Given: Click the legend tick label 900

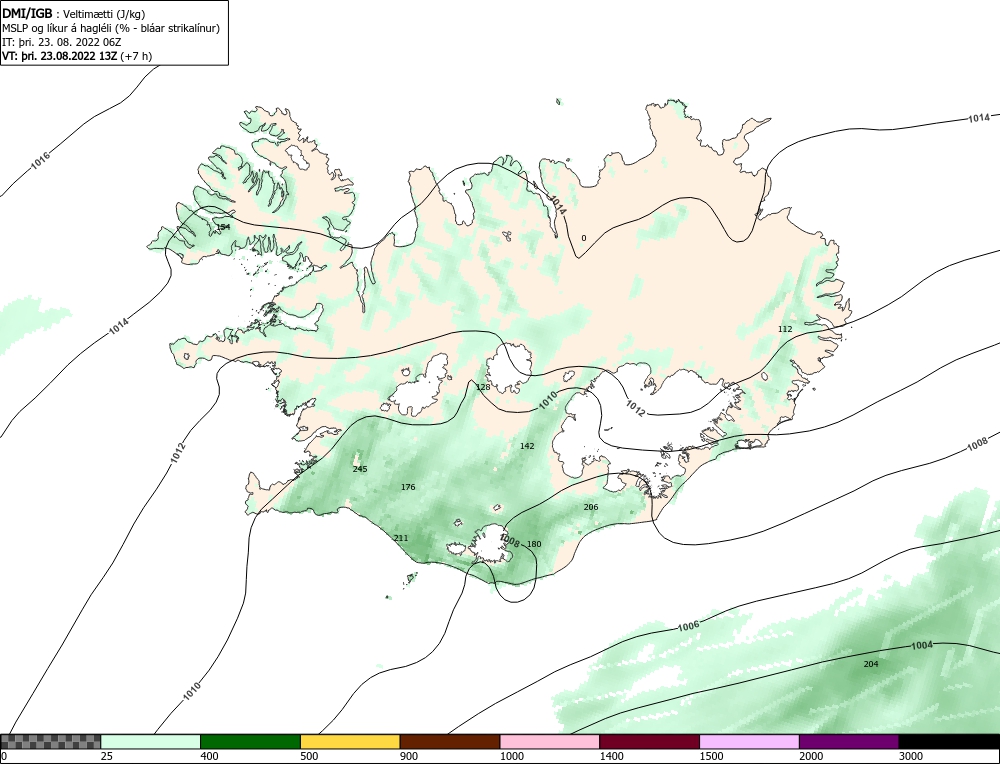Looking at the screenshot, I should [x=409, y=756].
